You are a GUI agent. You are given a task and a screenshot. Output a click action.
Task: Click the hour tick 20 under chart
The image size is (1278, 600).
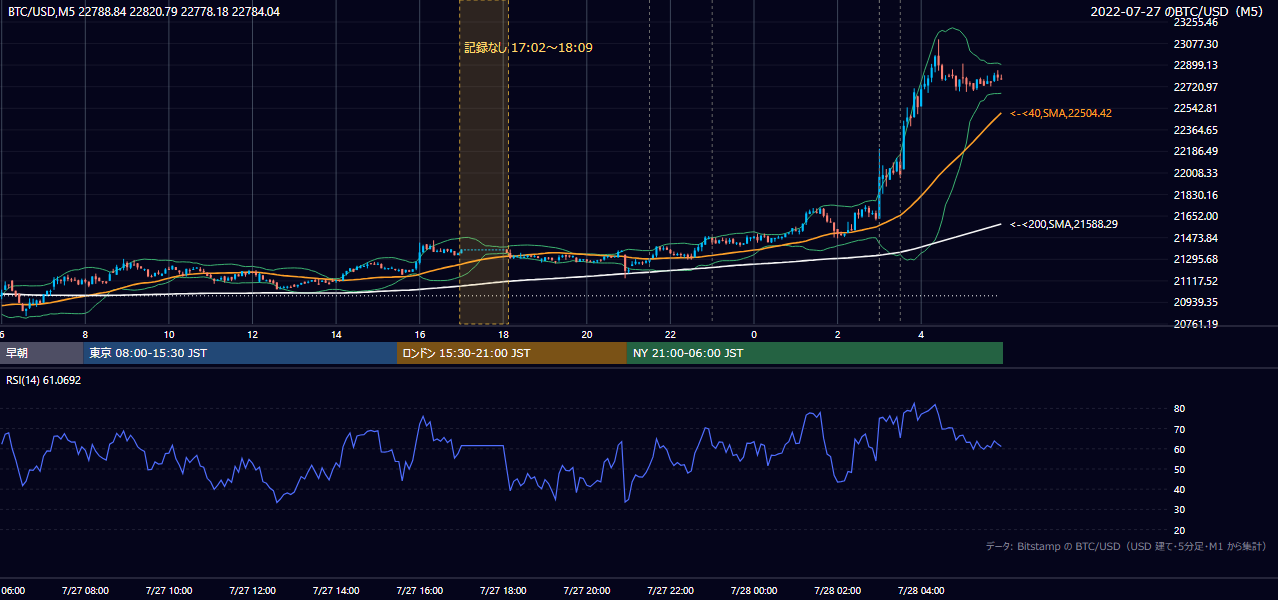point(587,334)
